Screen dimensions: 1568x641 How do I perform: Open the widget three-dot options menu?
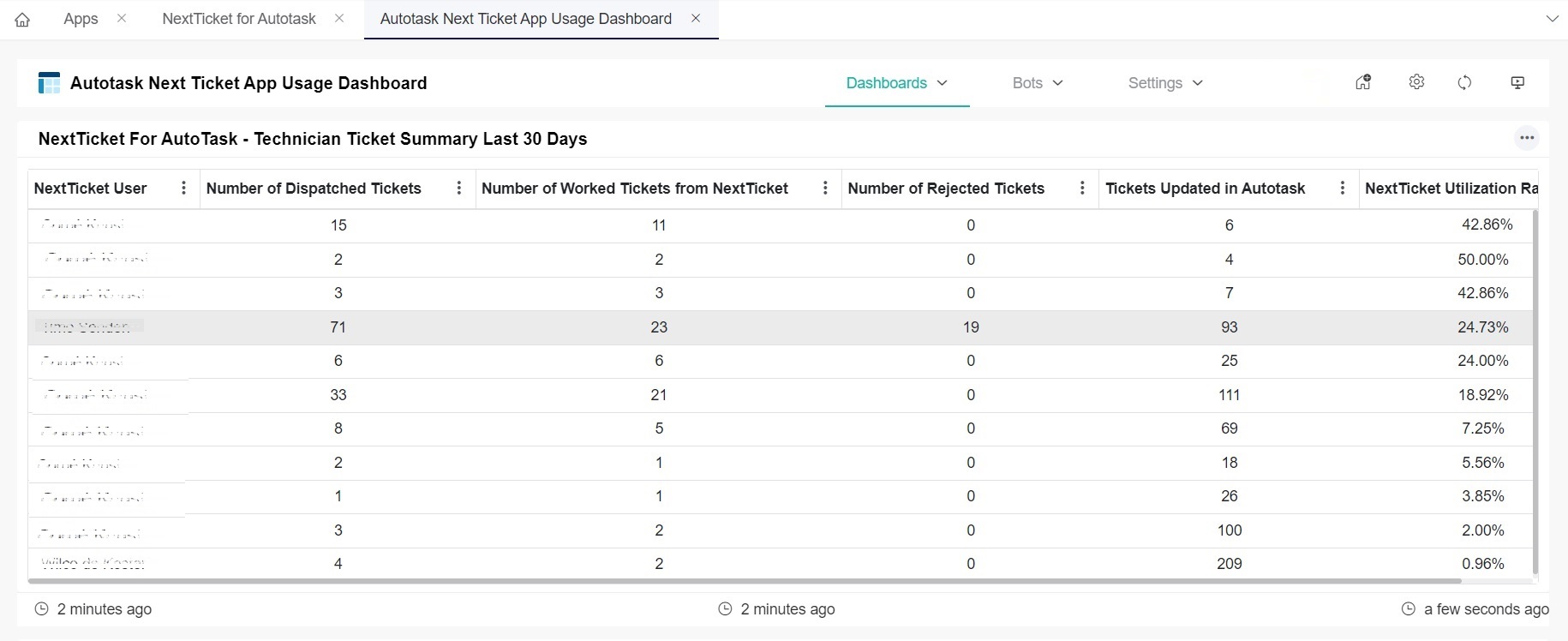point(1527,138)
